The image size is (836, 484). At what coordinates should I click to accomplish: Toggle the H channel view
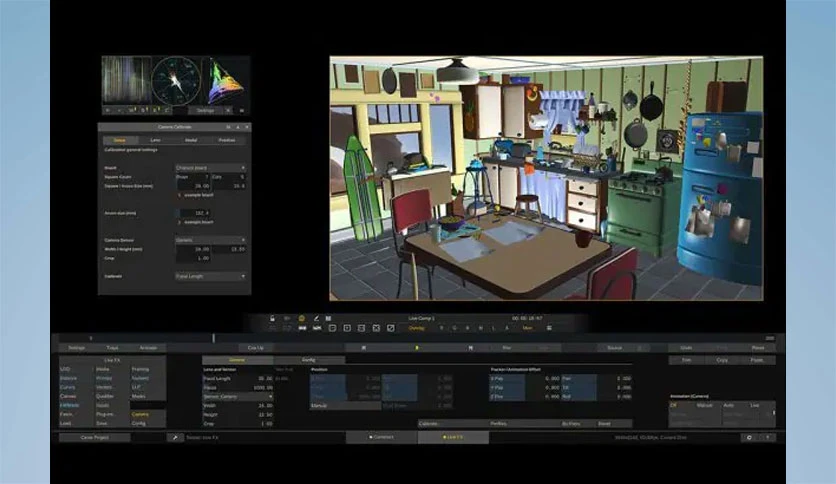pos(480,328)
